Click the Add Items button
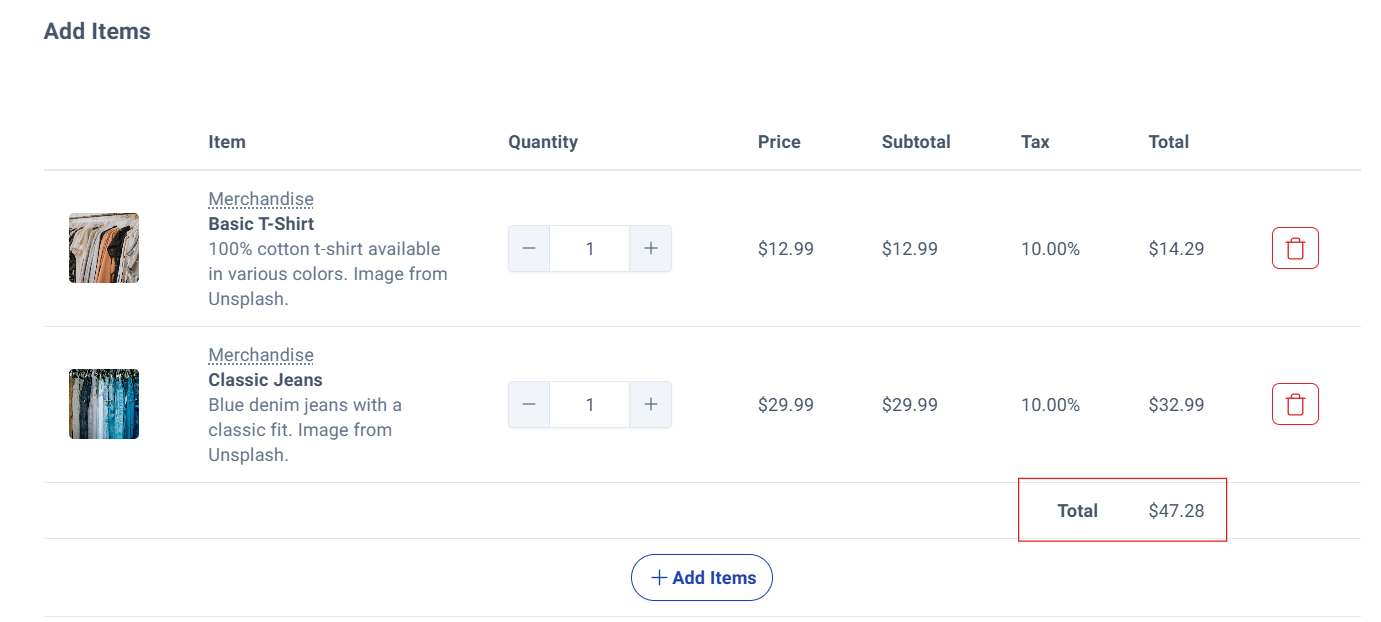Image resolution: width=1381 pixels, height=622 pixels. (701, 578)
